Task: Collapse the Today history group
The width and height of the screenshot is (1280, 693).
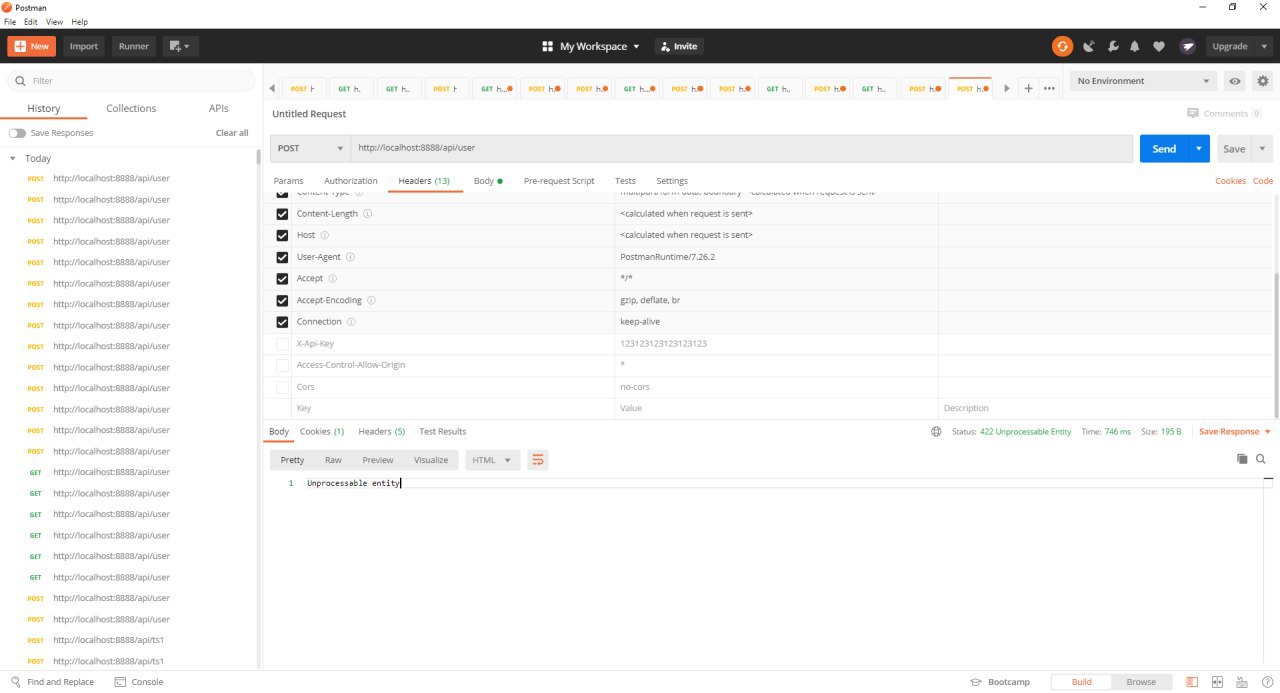Action: click(13, 159)
